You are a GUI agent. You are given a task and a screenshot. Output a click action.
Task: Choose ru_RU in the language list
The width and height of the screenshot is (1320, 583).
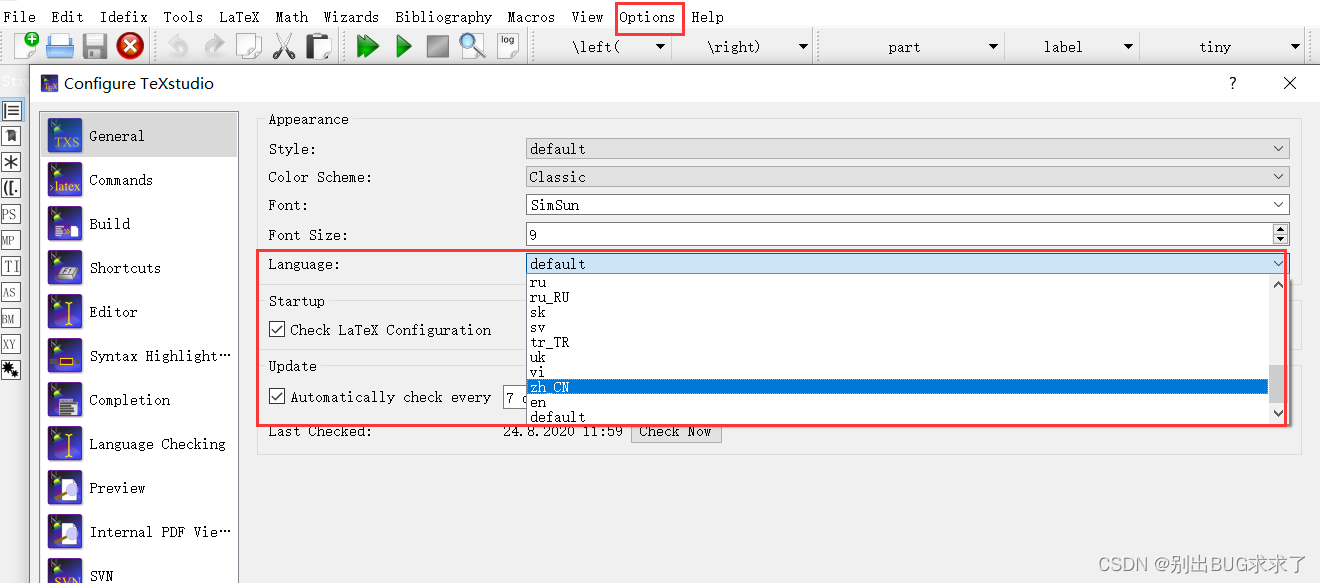898,297
